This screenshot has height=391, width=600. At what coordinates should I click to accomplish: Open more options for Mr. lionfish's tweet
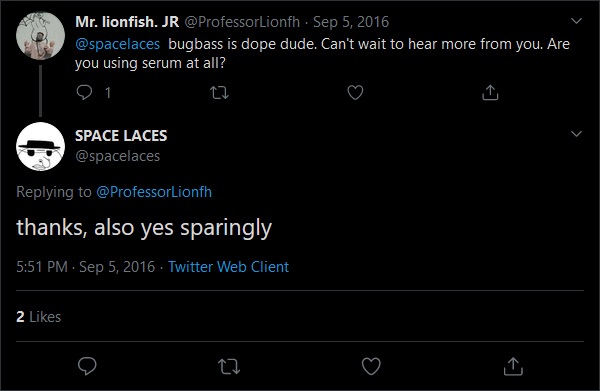click(576, 21)
